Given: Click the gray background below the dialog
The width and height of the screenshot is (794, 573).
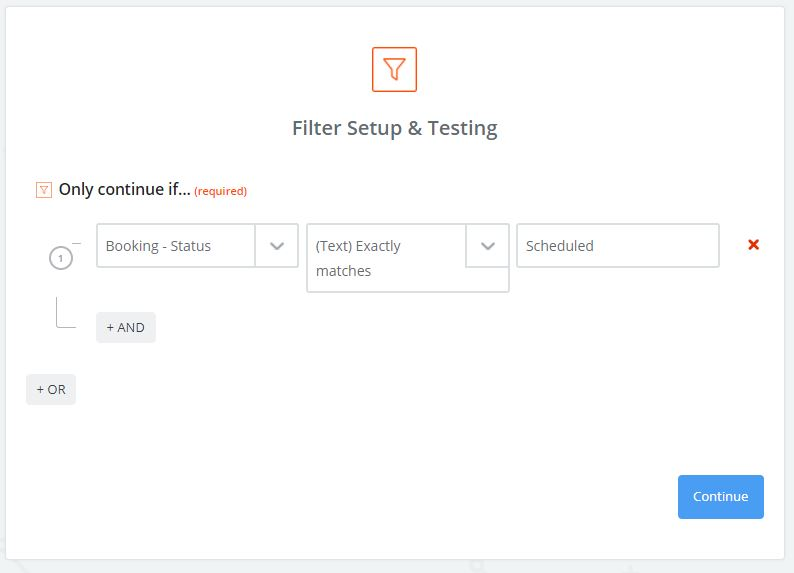Looking at the screenshot, I should tap(400, 566).
